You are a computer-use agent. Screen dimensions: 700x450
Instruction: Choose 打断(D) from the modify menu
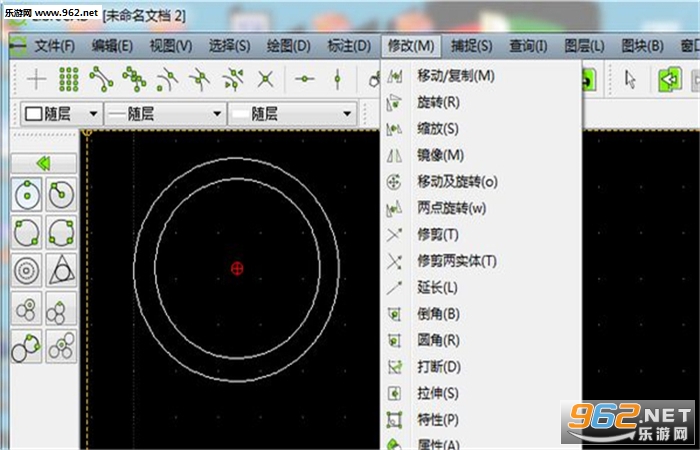pos(481,367)
